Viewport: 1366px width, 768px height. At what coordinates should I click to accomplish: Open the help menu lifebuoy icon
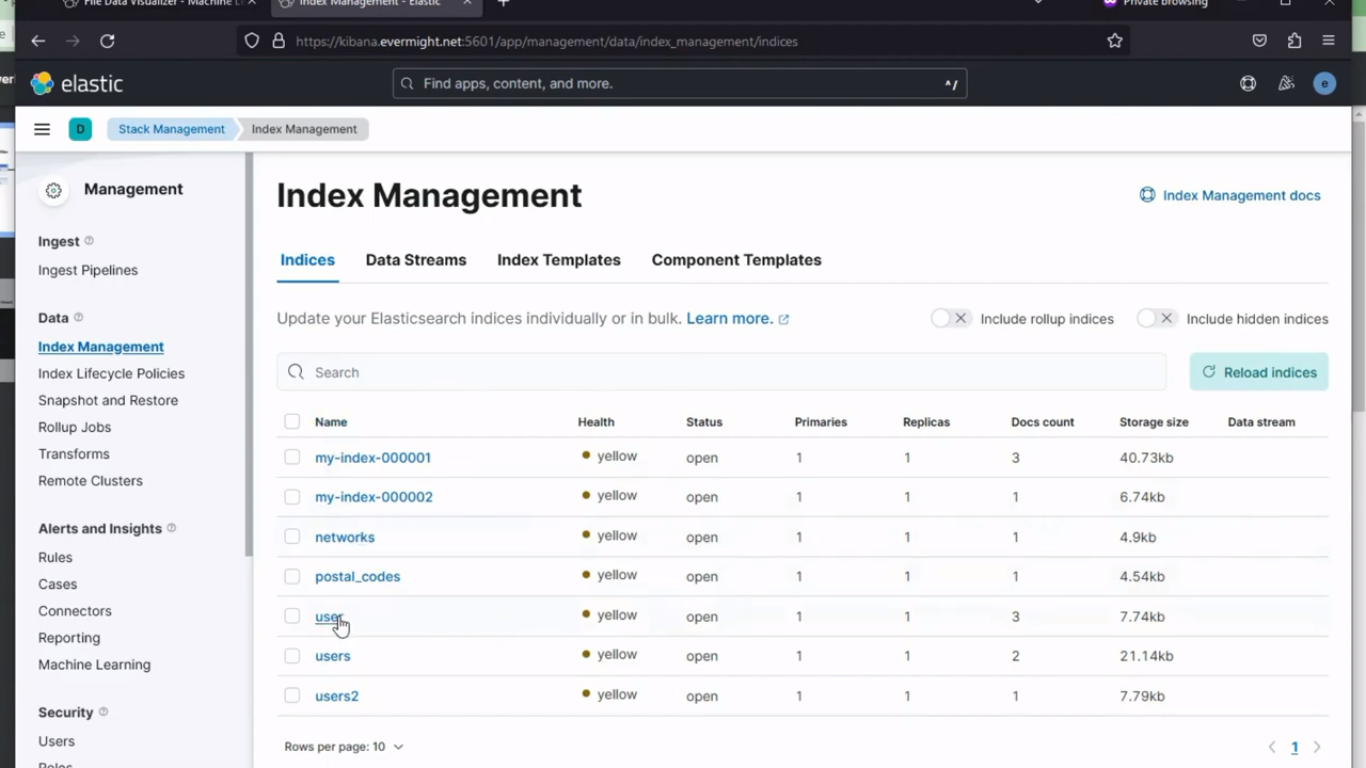[x=1248, y=84]
